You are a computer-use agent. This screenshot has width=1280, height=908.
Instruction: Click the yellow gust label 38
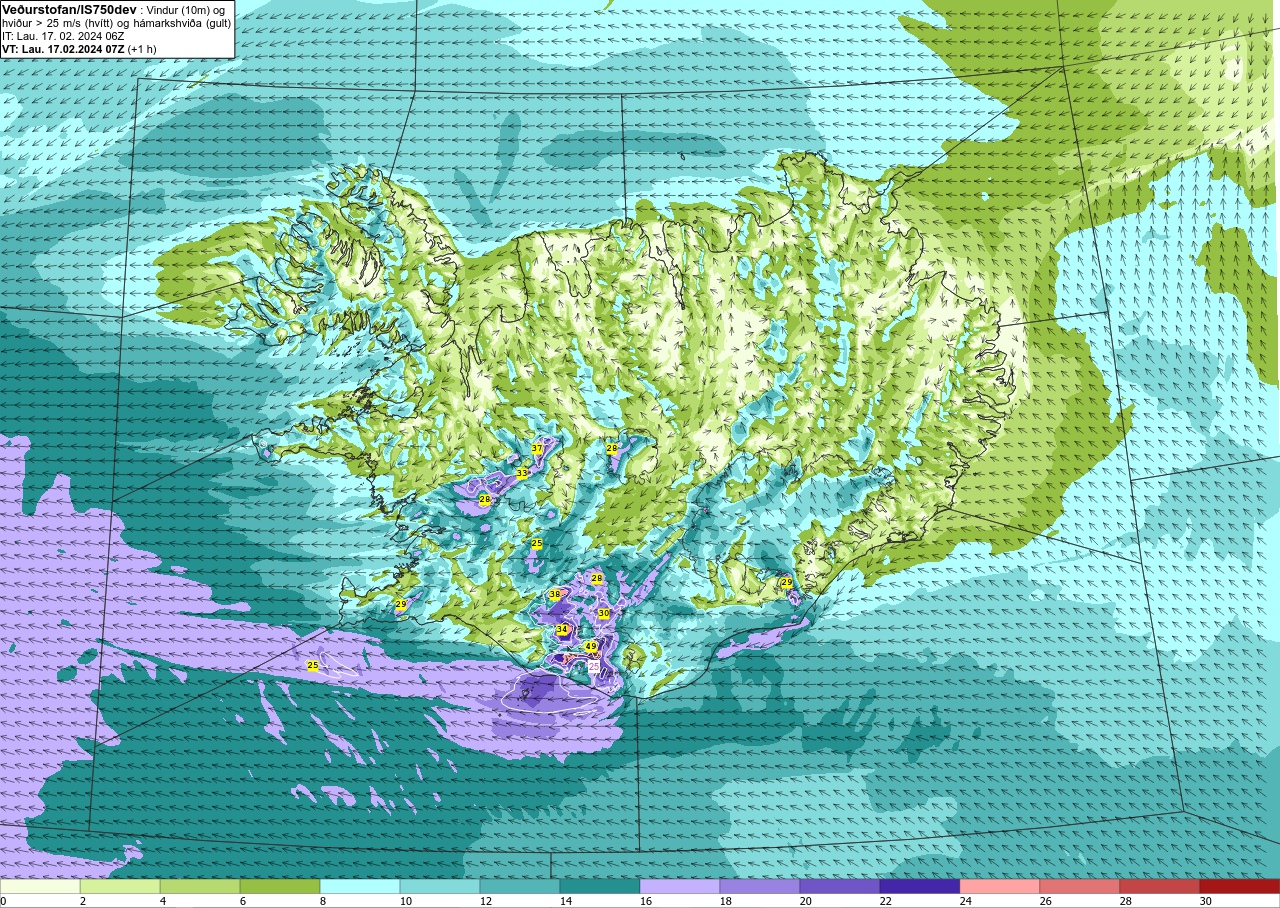pos(555,594)
